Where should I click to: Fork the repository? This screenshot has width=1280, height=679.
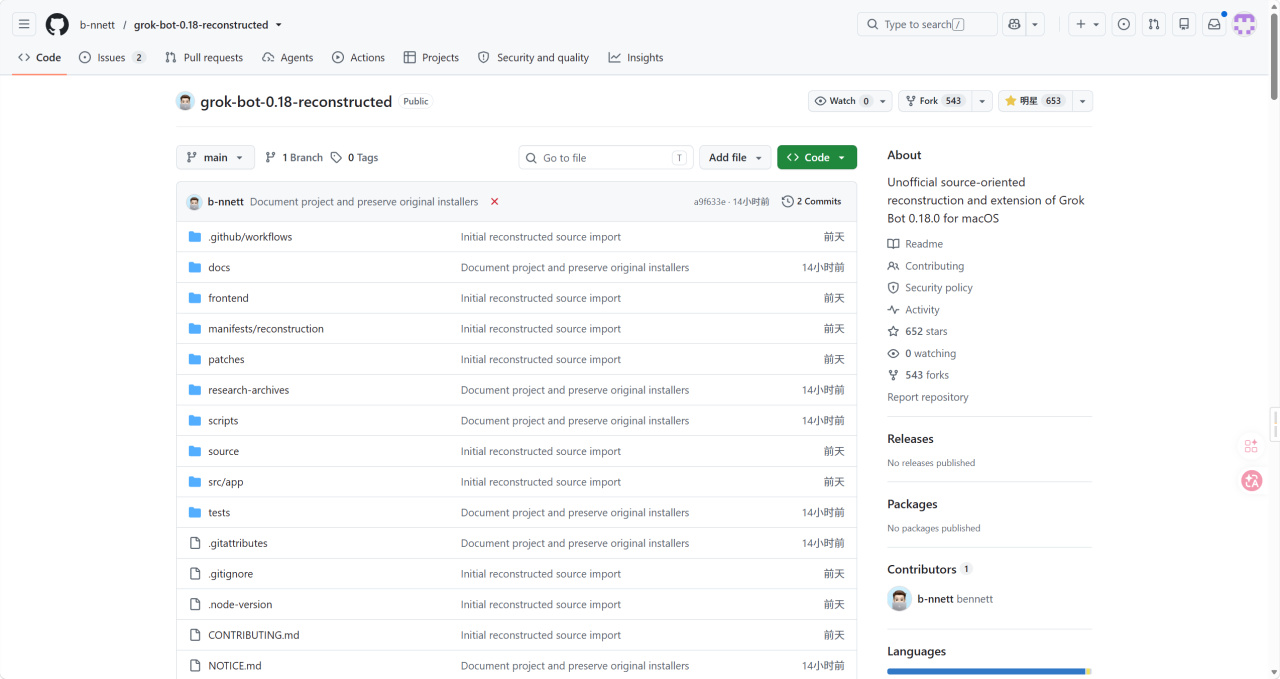934,101
